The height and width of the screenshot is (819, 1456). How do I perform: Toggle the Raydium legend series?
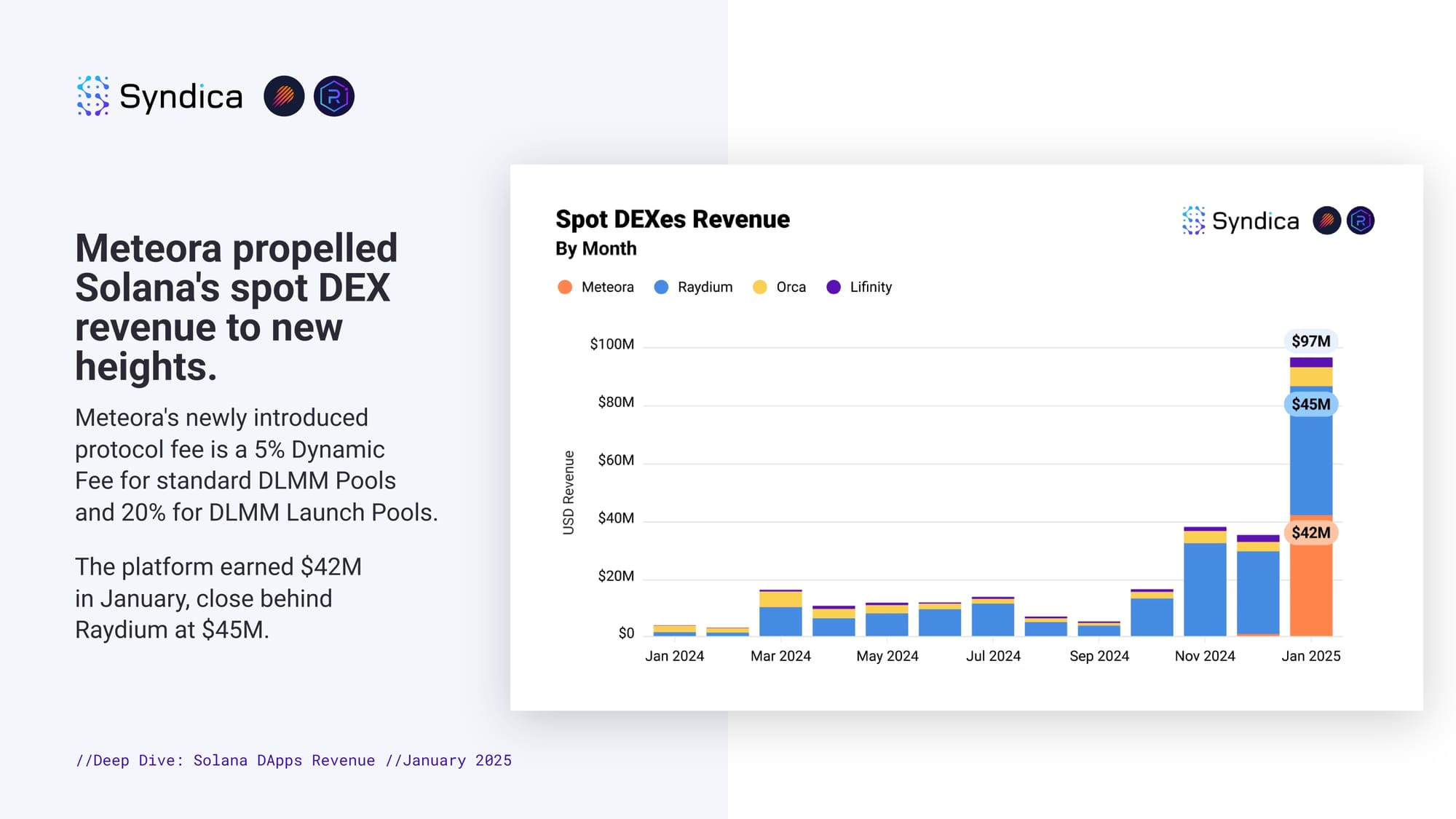tap(704, 287)
